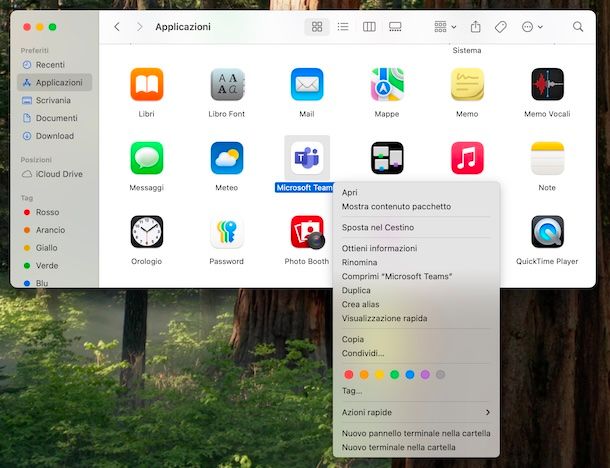Apply the yellow tag color dot in menu

click(x=379, y=375)
